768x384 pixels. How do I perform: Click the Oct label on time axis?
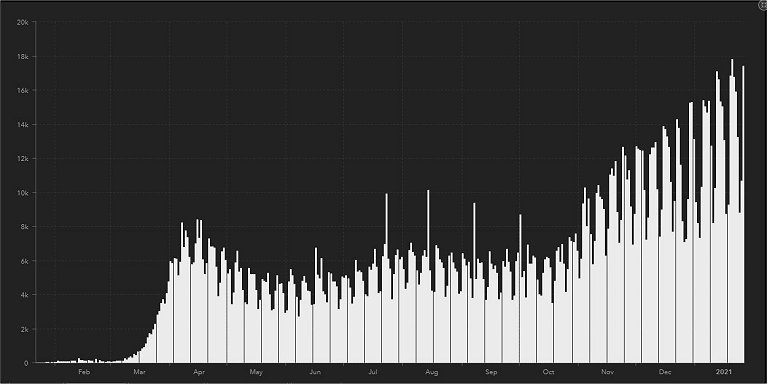click(x=548, y=372)
